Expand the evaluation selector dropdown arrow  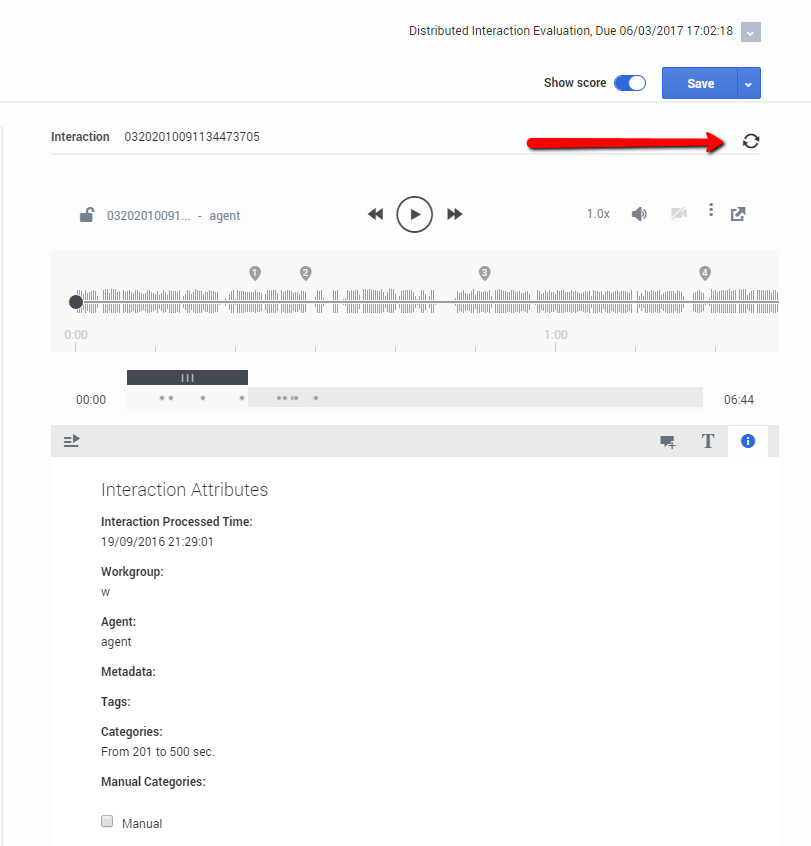tap(750, 32)
